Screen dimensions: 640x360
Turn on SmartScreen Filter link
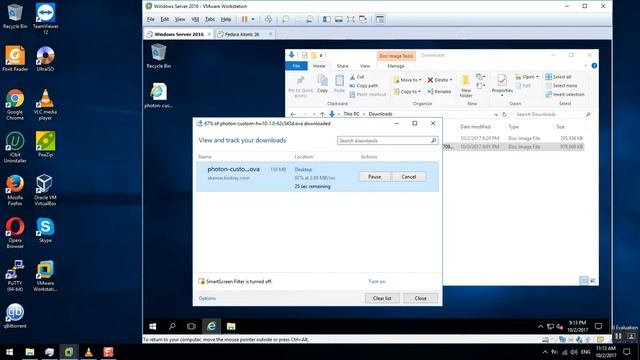pos(376,282)
